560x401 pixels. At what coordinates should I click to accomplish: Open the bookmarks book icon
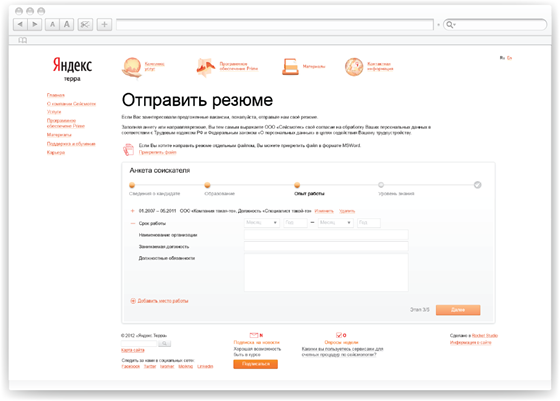tap(22, 40)
